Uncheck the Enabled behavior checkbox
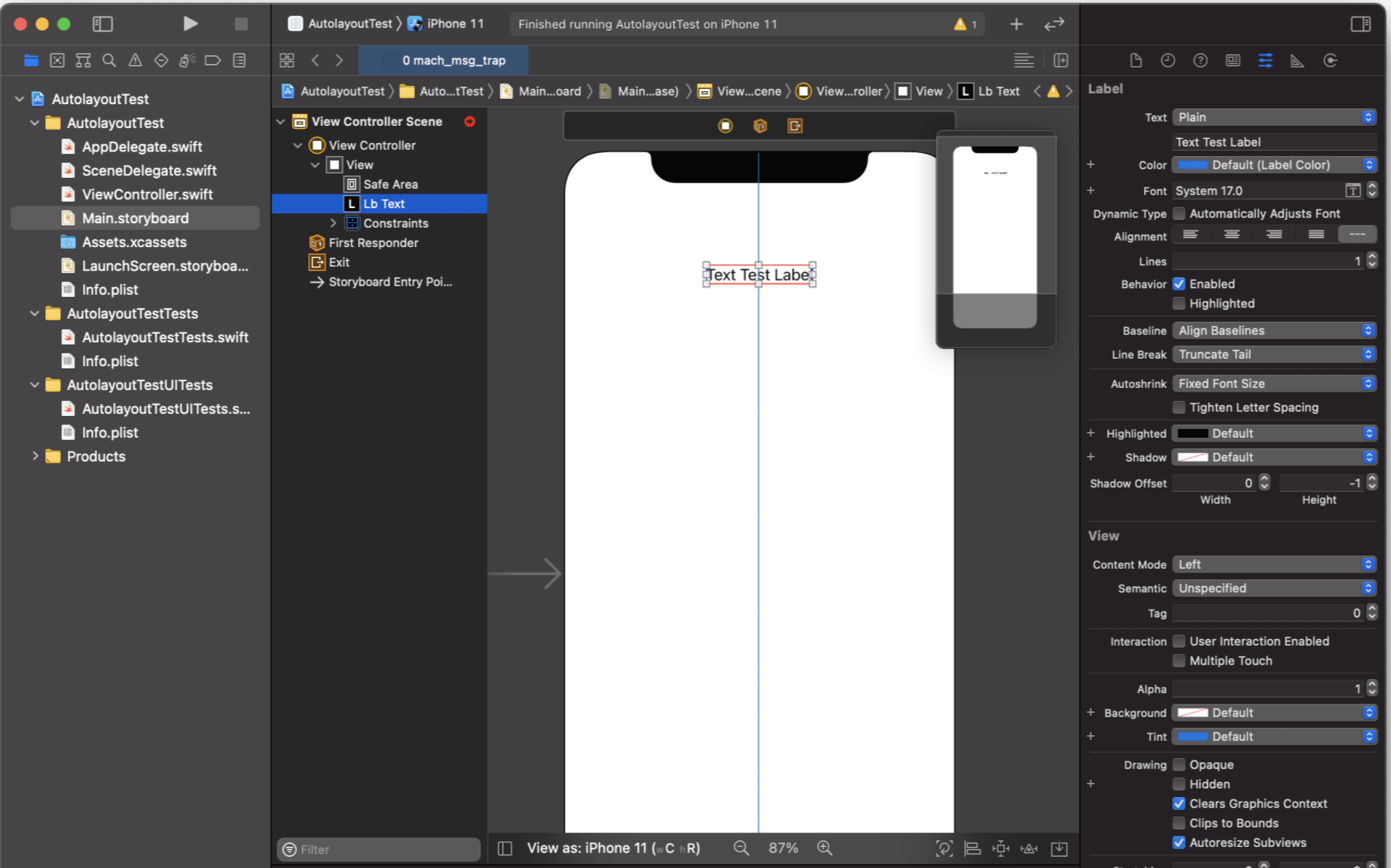 click(x=1179, y=284)
